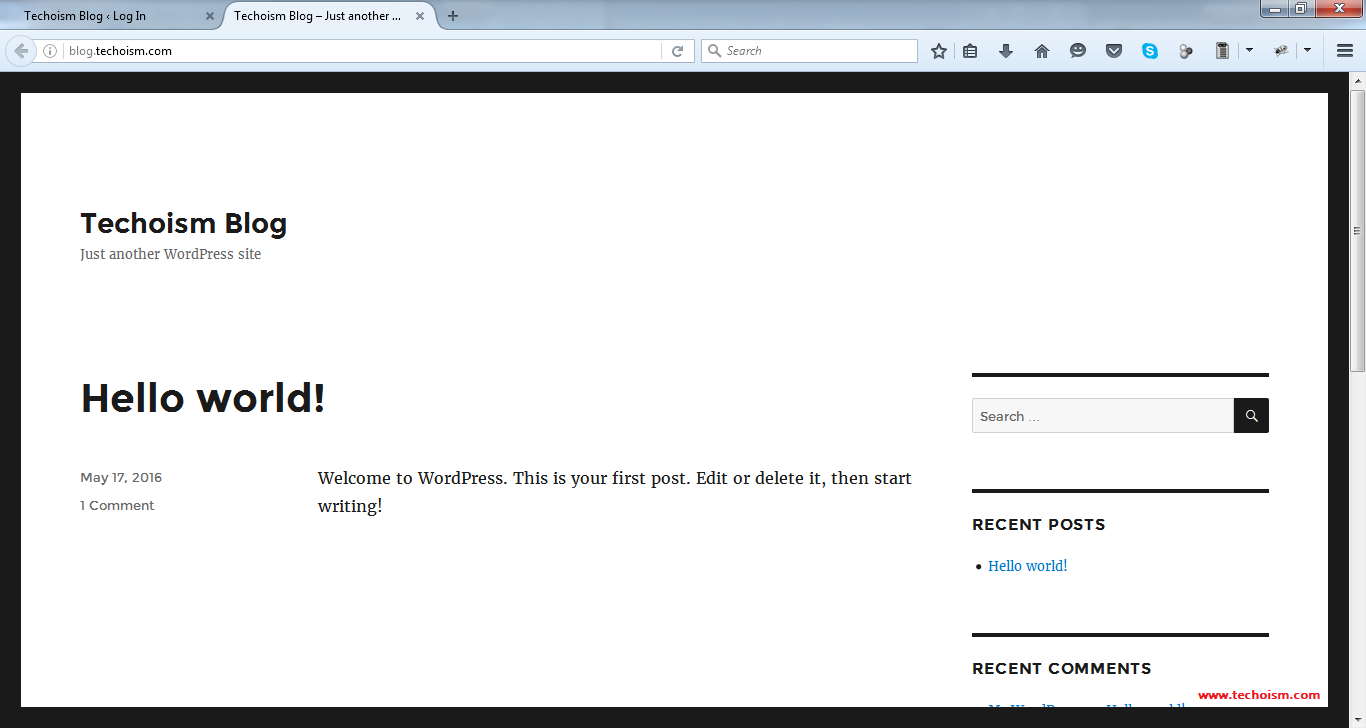Open a new tab with the plus button

[453, 16]
